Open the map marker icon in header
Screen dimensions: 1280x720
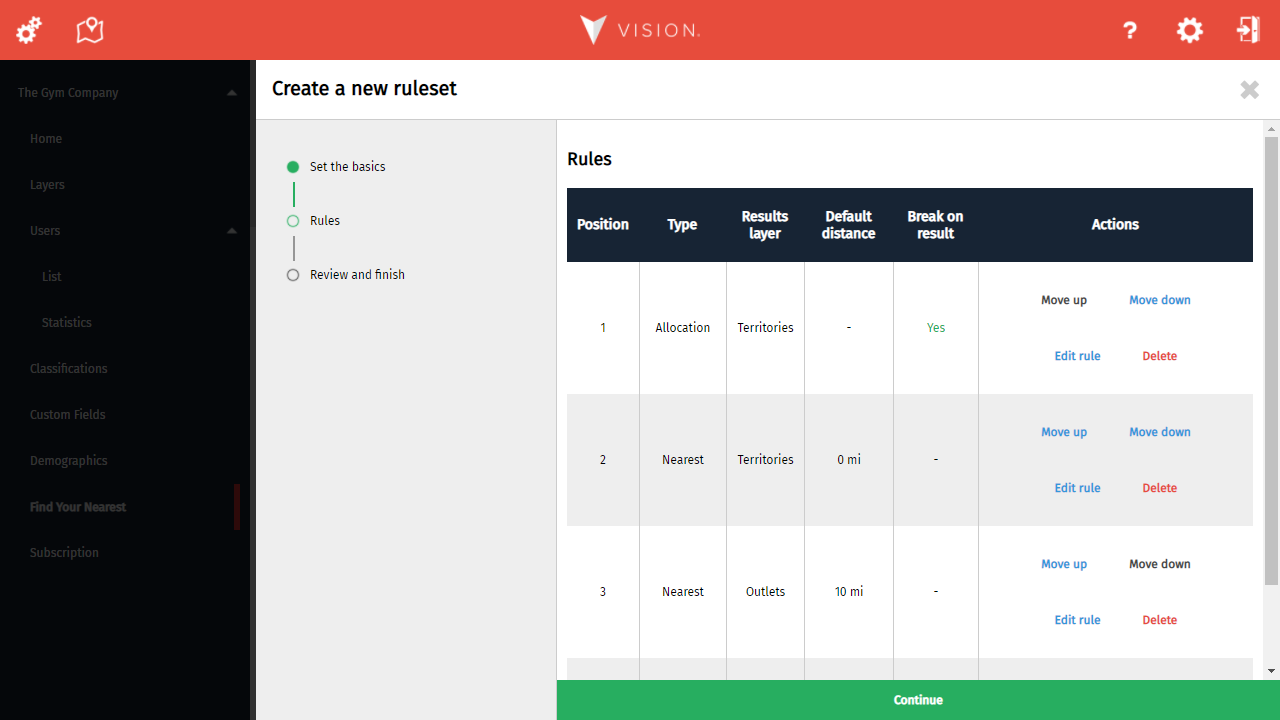coord(90,30)
